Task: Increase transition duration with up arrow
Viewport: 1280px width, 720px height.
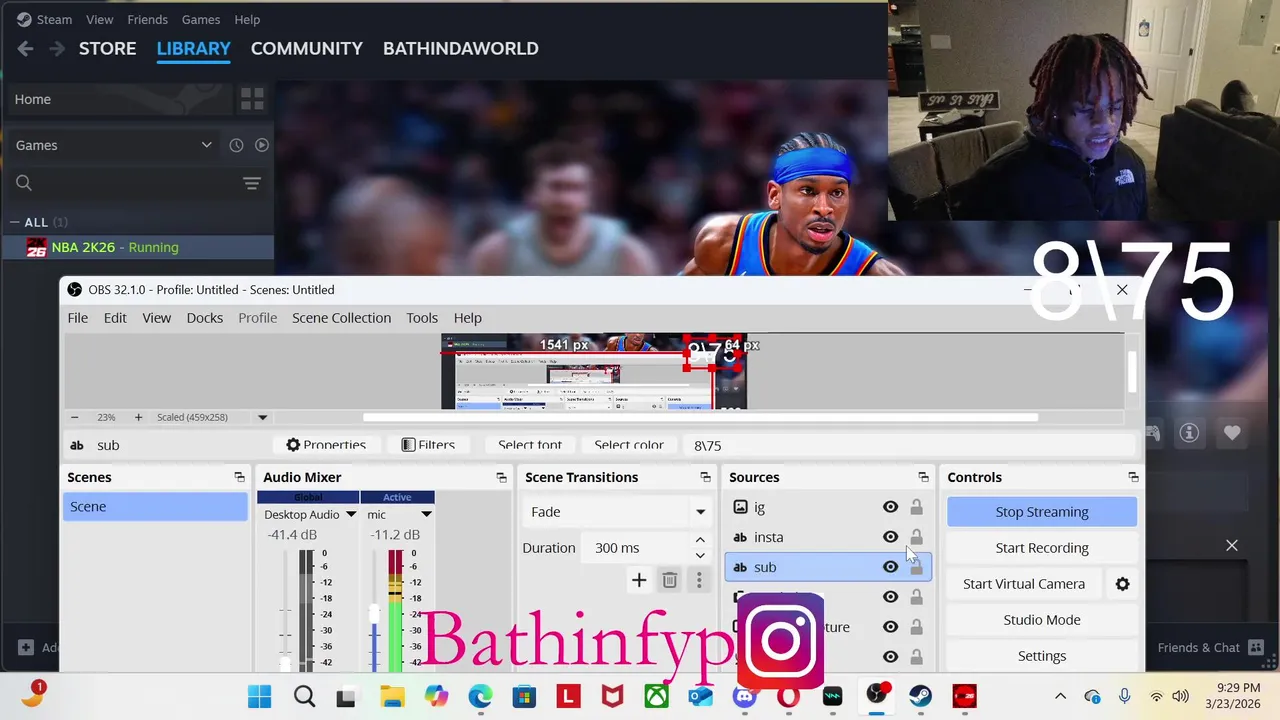Action: [700, 540]
